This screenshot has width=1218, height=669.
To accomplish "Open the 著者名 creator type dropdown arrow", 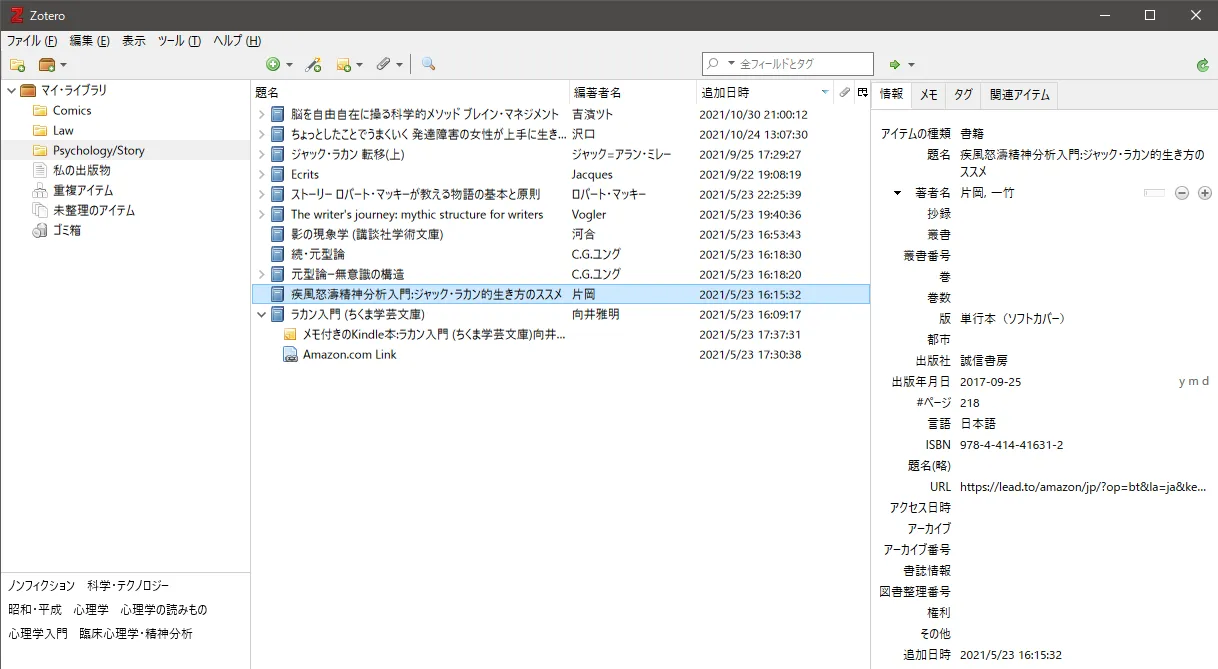I will click(x=897, y=193).
